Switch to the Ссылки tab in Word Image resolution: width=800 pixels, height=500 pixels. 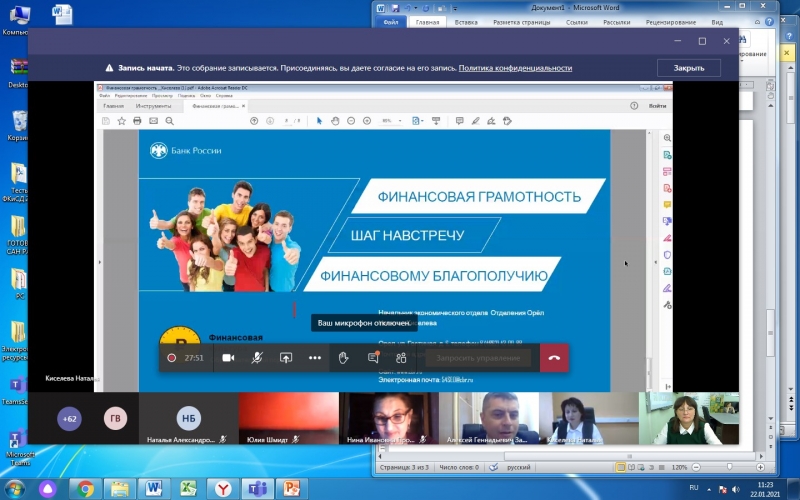(577, 22)
